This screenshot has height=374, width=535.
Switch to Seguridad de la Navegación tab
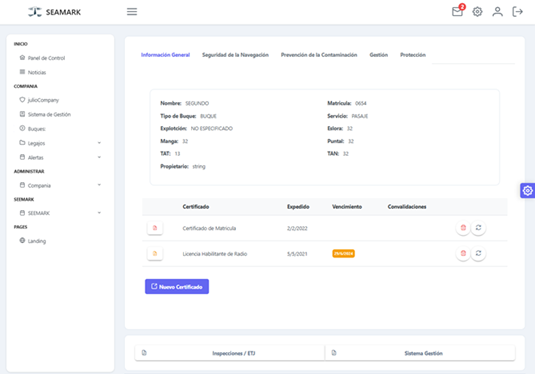[235, 55]
